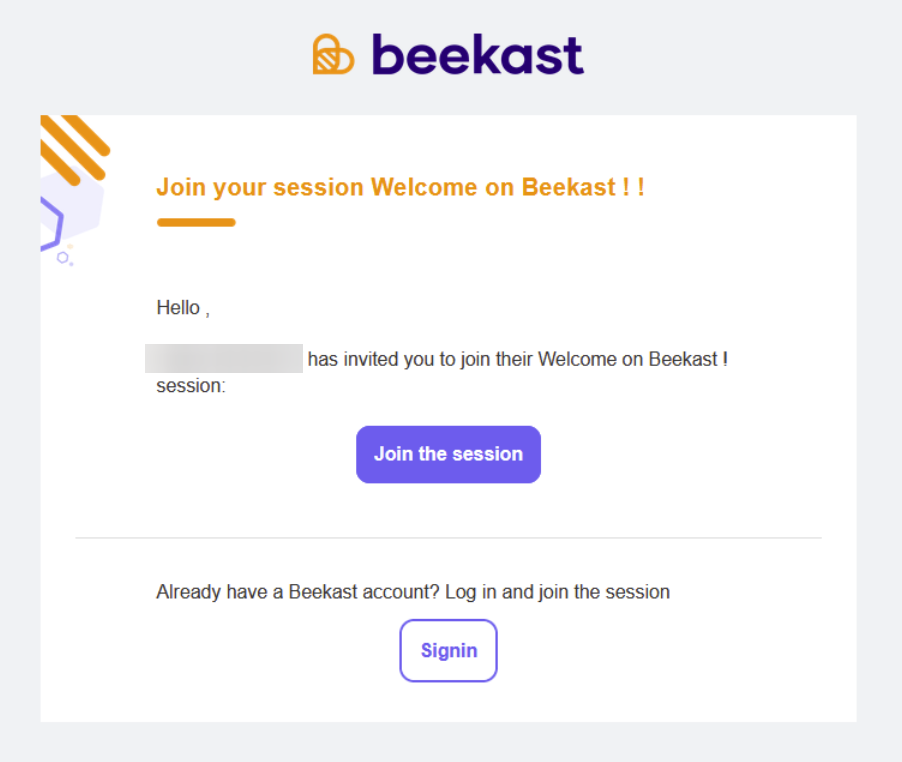The height and width of the screenshot is (762, 902).
Task: Click the word Signin inside outlined button
Action: 449,651
